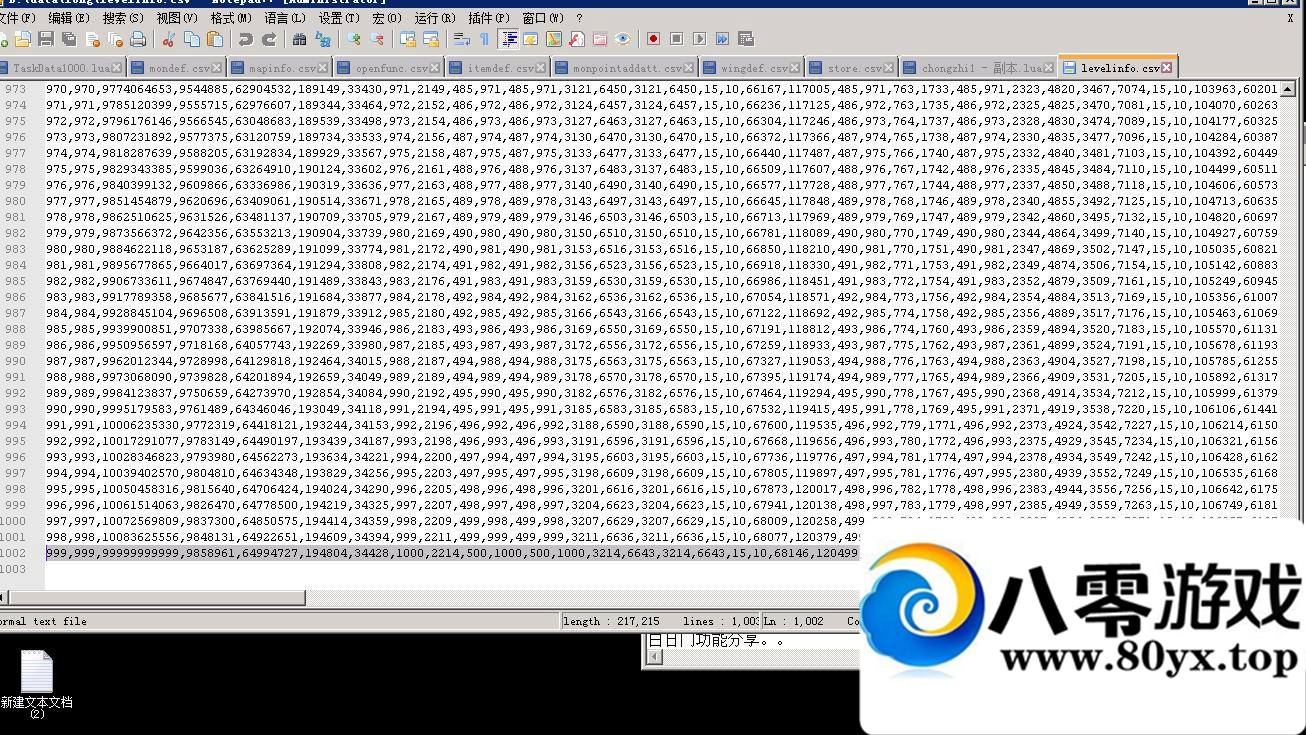Close the levelinfo.csv tab
1306x735 pixels.
coord(1166,68)
